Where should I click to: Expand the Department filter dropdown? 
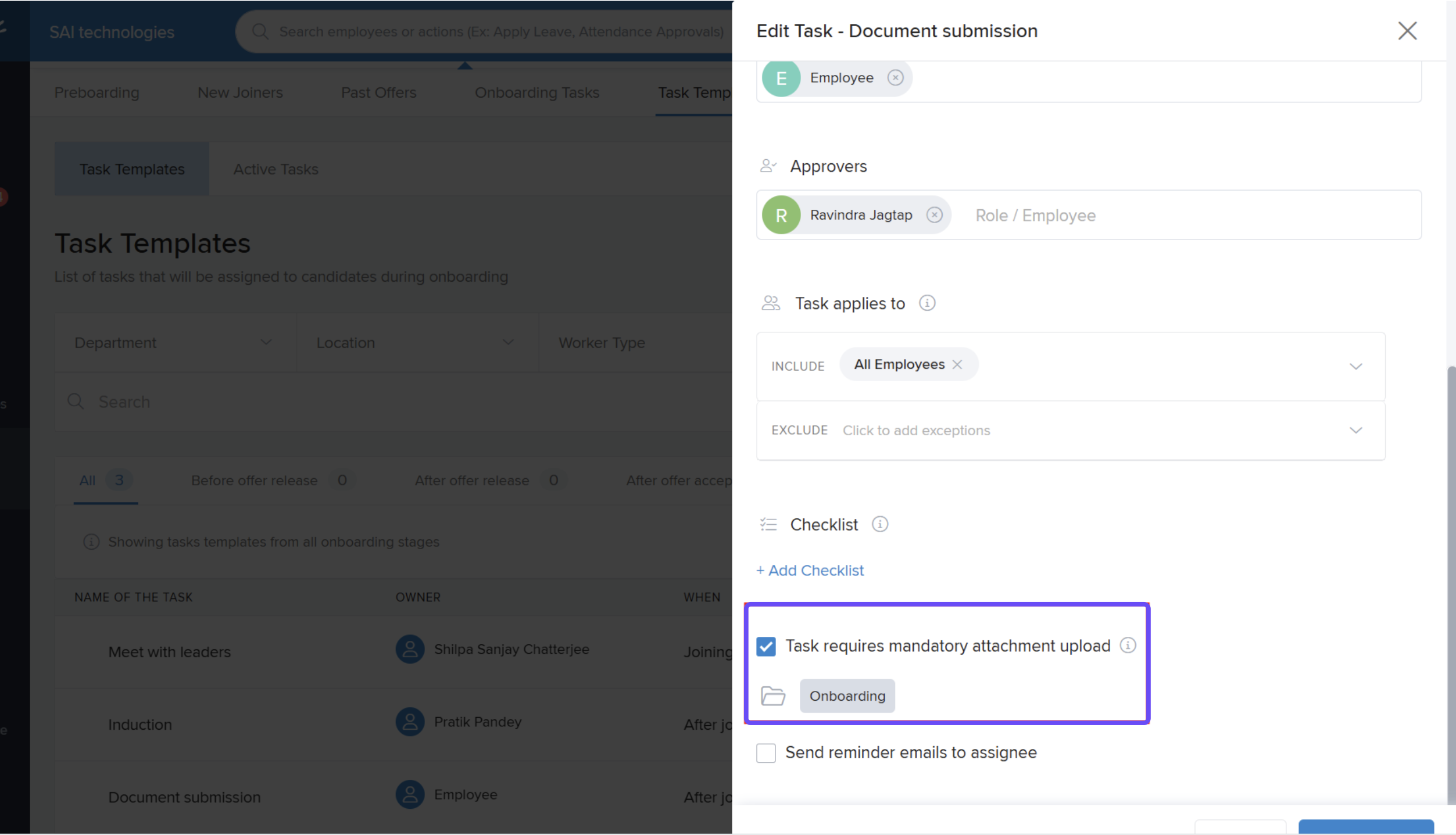click(267, 342)
